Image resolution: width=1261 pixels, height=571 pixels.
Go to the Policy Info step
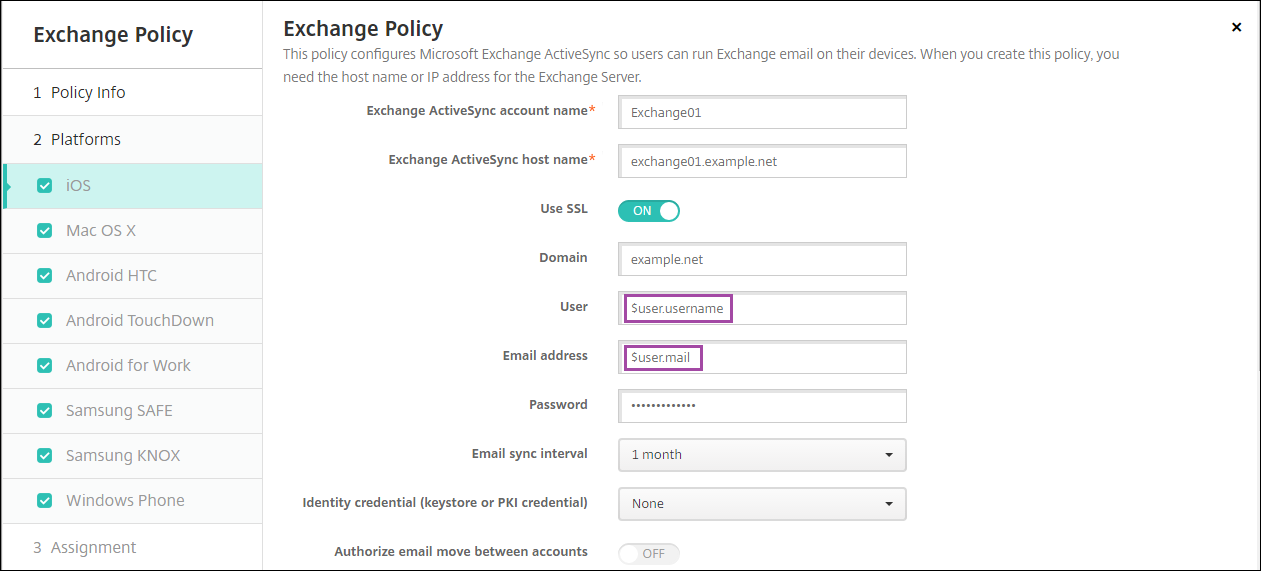tap(88, 92)
